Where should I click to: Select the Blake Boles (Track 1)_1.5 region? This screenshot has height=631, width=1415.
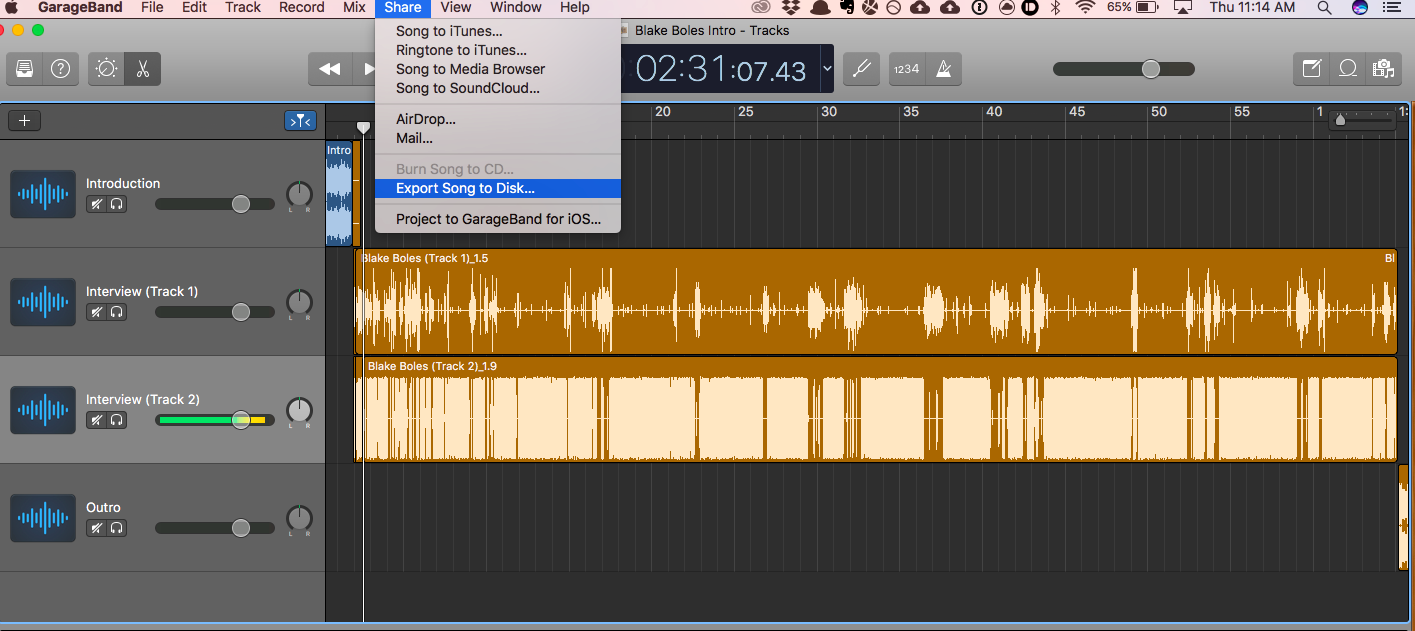(x=875, y=302)
